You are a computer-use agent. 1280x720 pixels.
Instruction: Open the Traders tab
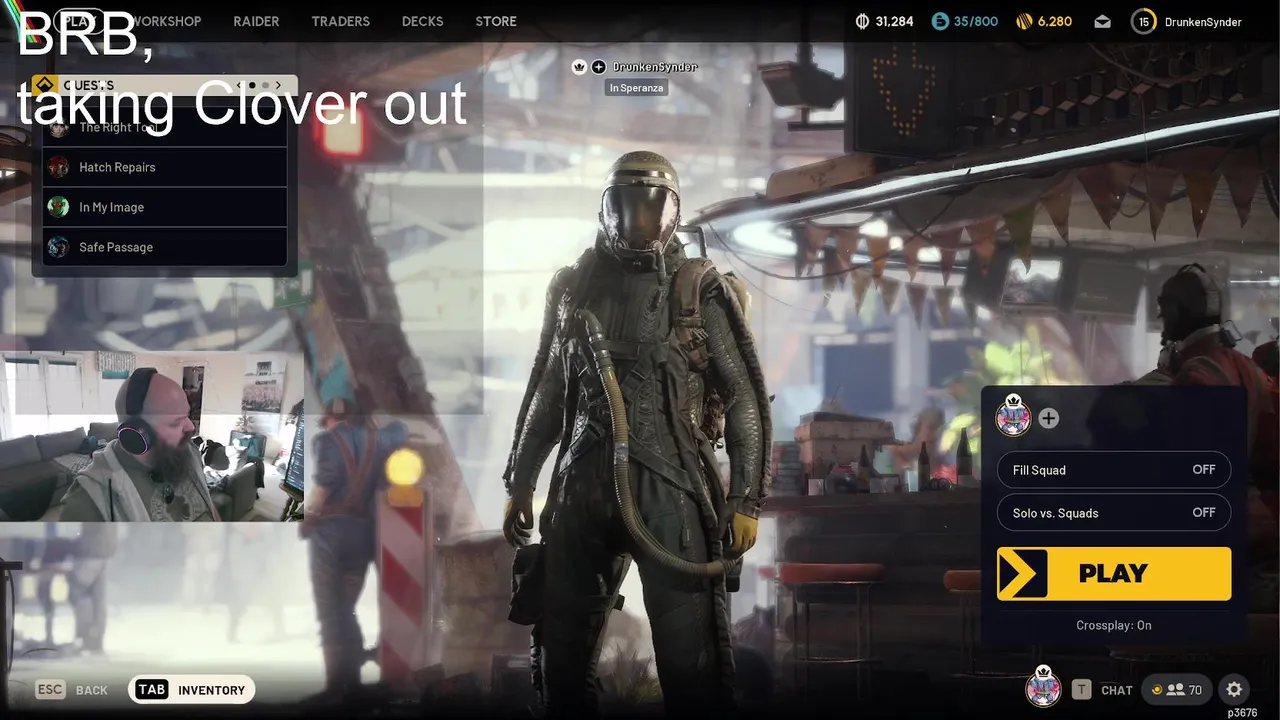click(x=340, y=21)
